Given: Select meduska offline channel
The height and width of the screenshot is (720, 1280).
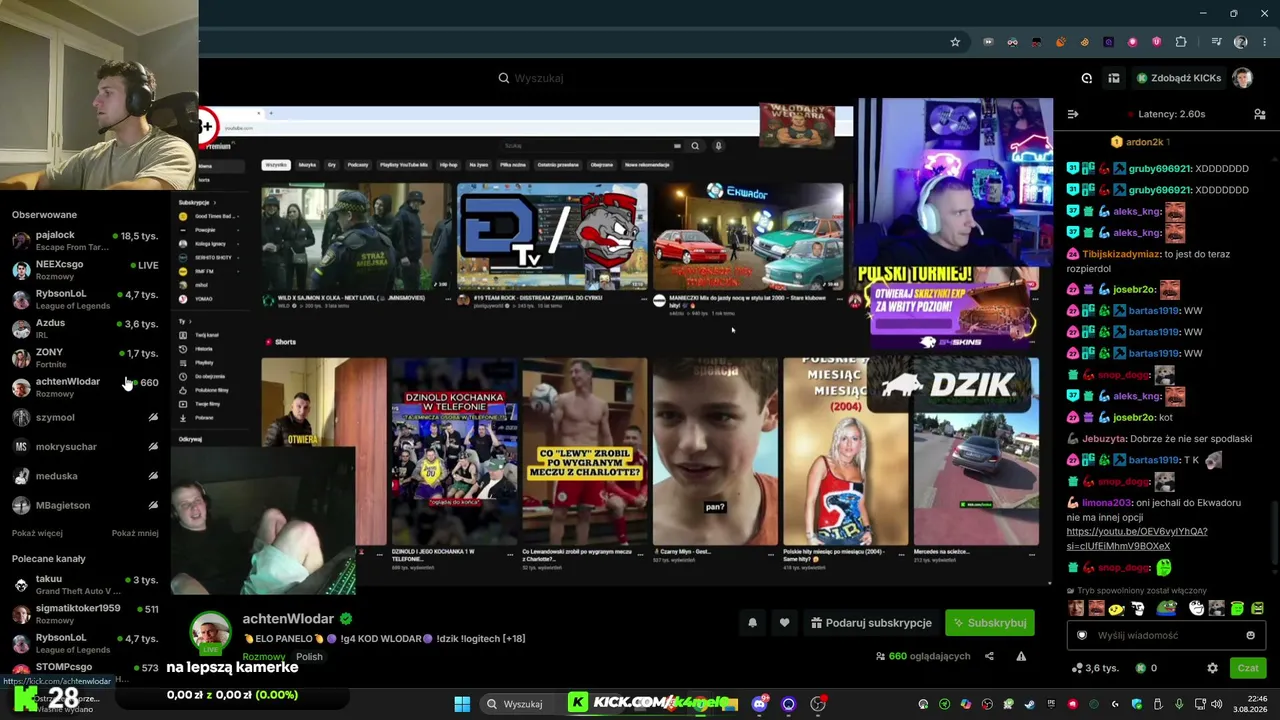Looking at the screenshot, I should [85, 476].
